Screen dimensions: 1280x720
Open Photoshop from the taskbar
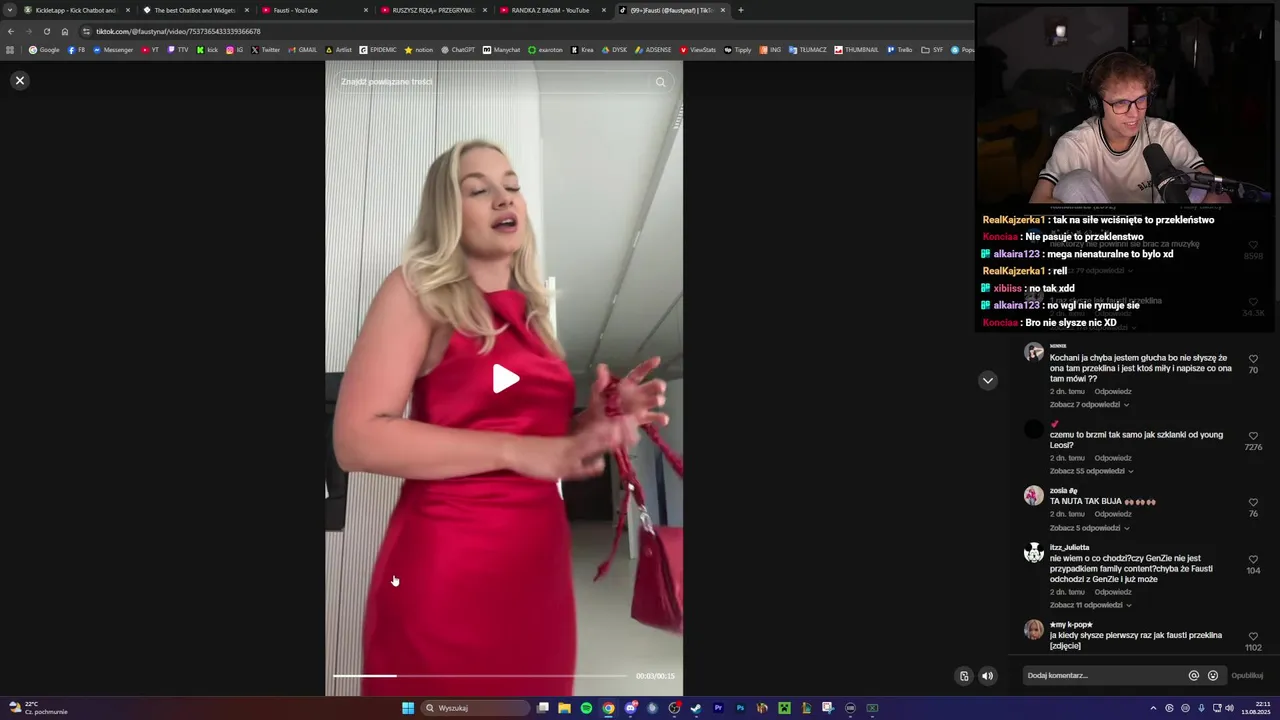click(x=740, y=708)
